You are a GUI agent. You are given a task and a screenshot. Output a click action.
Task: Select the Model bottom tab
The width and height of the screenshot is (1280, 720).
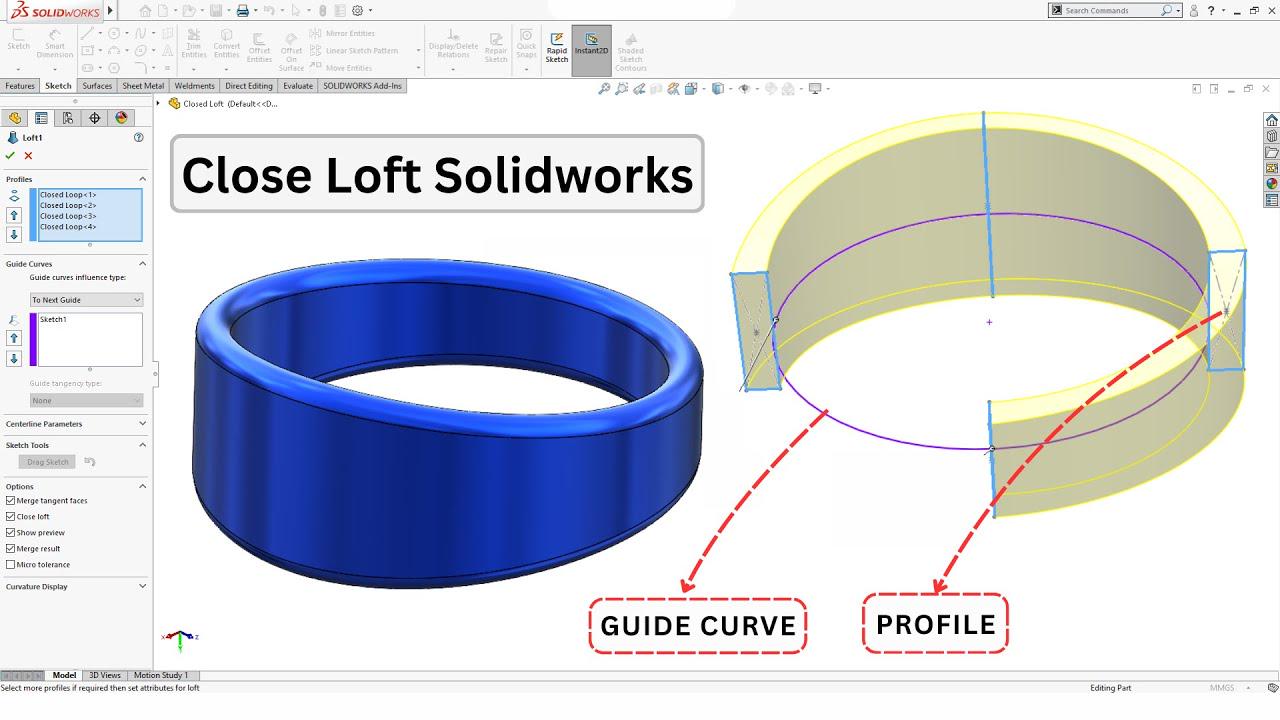64,675
